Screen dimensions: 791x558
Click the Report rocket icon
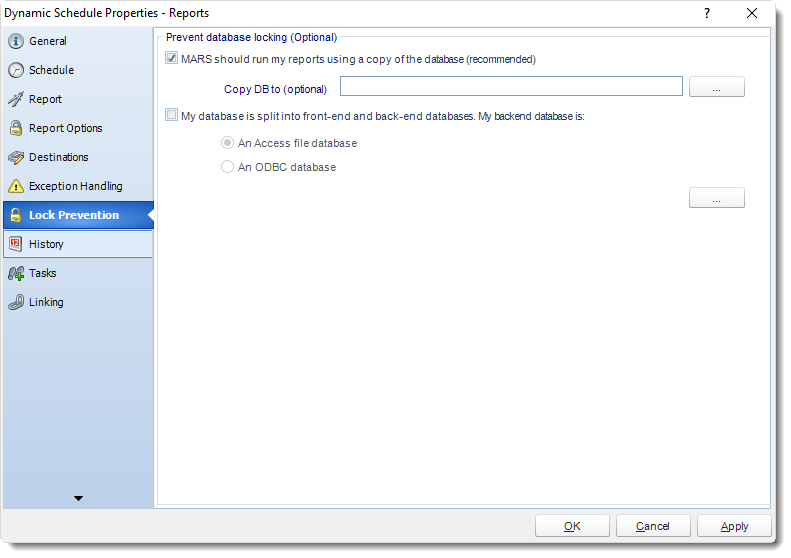(16, 99)
